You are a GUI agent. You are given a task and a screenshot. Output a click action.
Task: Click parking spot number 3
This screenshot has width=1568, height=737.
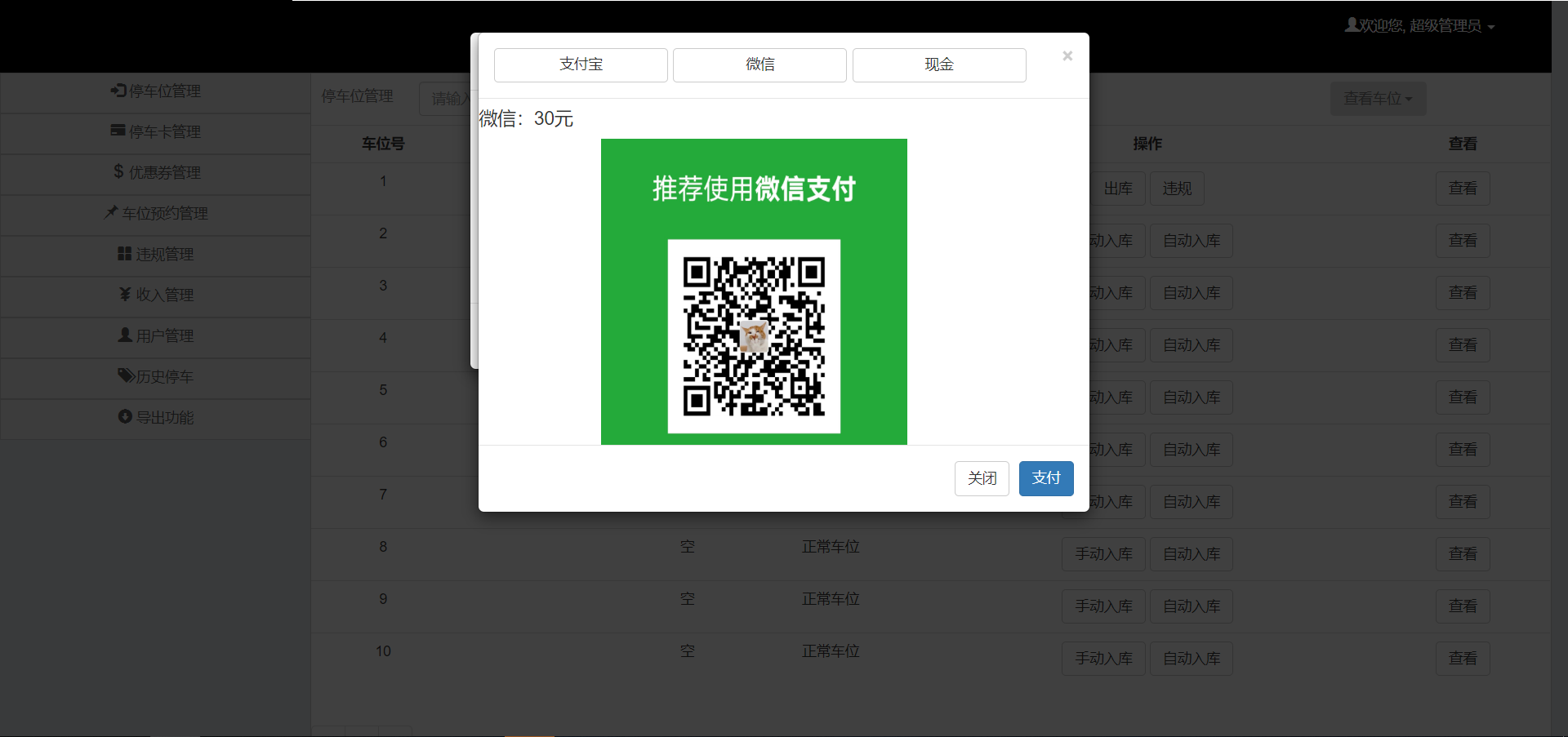383,286
